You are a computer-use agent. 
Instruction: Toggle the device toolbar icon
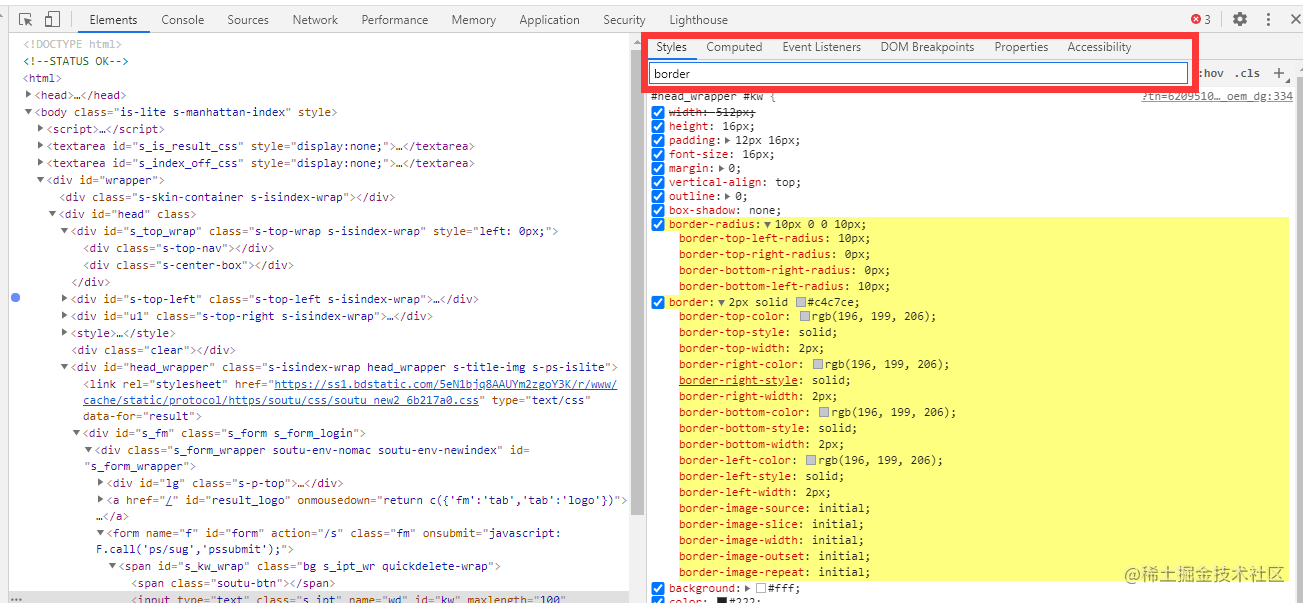(x=52, y=19)
